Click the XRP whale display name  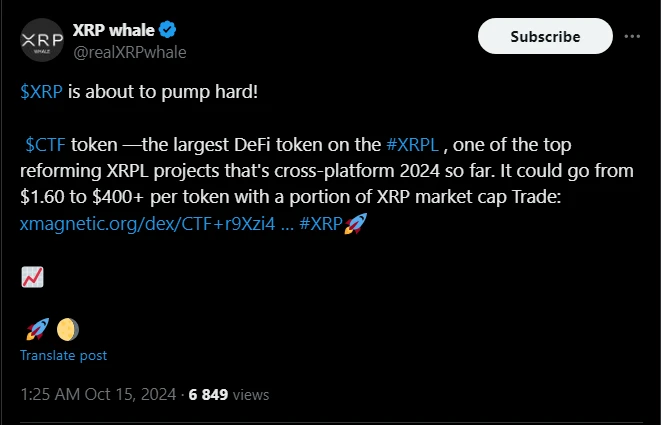[x=113, y=30]
